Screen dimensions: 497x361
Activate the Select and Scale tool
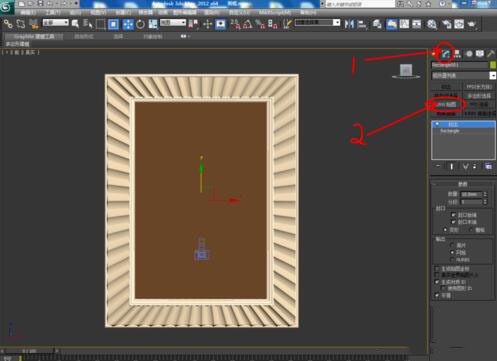pyautogui.click(x=153, y=24)
